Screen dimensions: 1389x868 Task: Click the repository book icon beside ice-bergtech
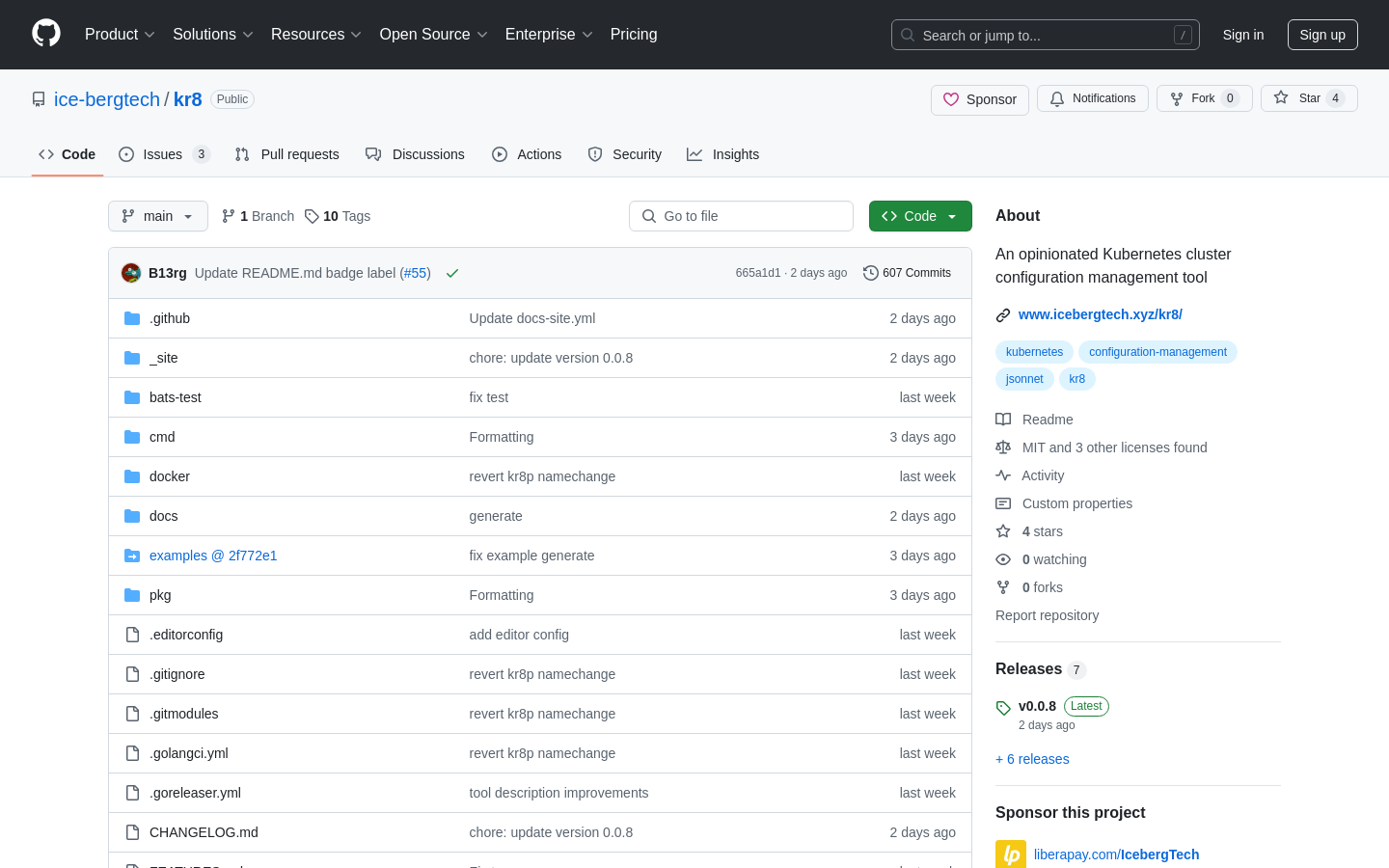39,99
